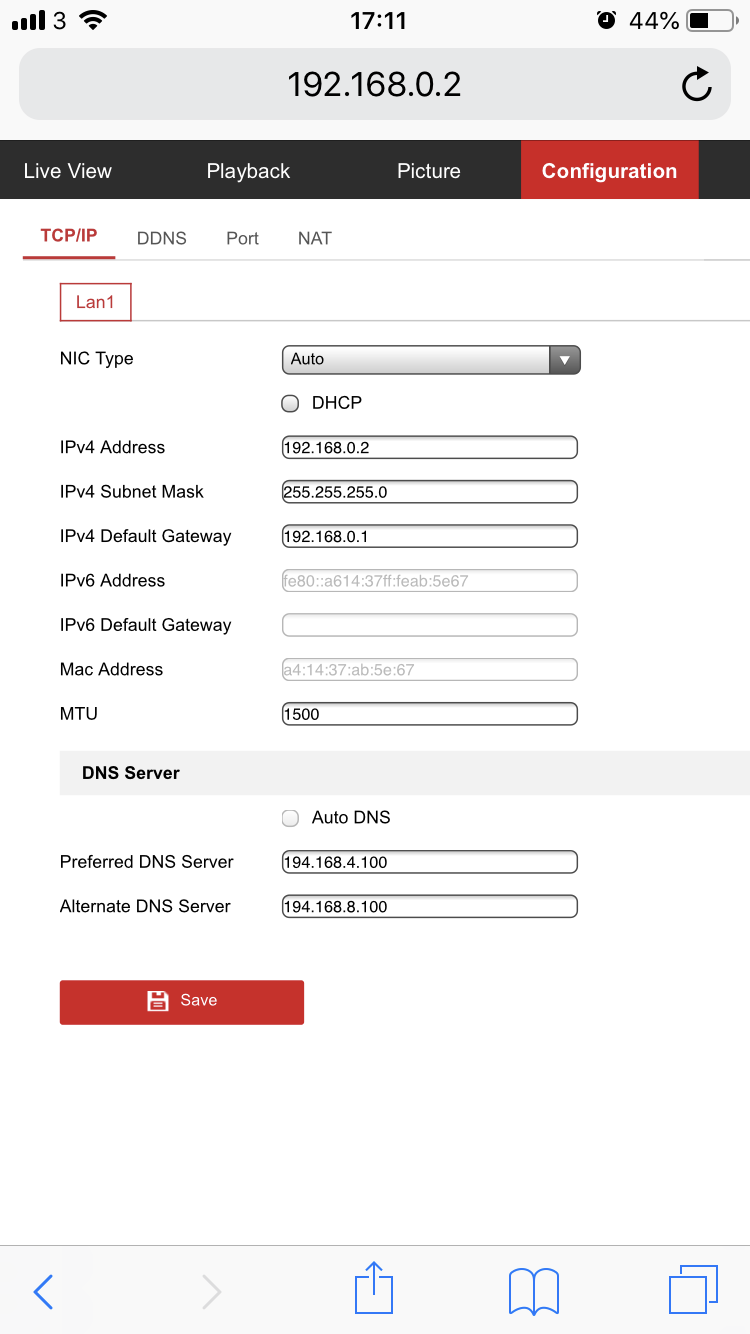The width and height of the screenshot is (750, 1334).
Task: Focus the Preferred DNS Server field
Action: click(x=430, y=862)
